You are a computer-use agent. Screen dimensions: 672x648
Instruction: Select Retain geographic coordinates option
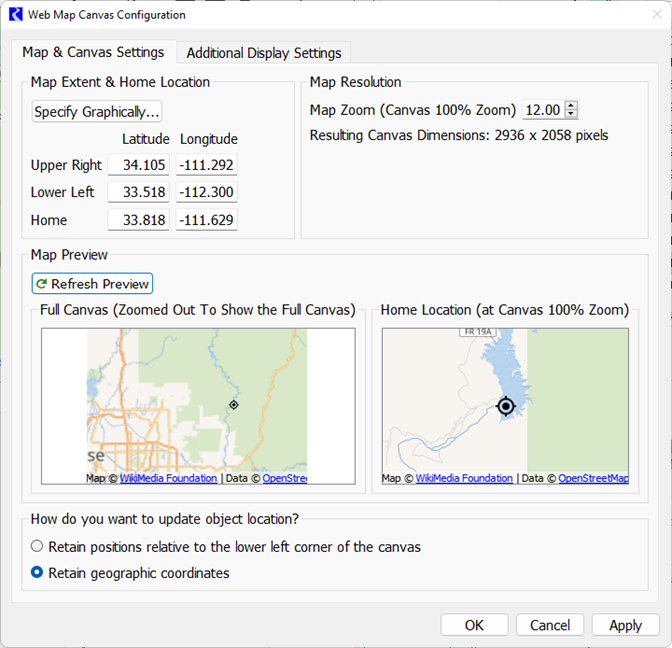[x=37, y=573]
